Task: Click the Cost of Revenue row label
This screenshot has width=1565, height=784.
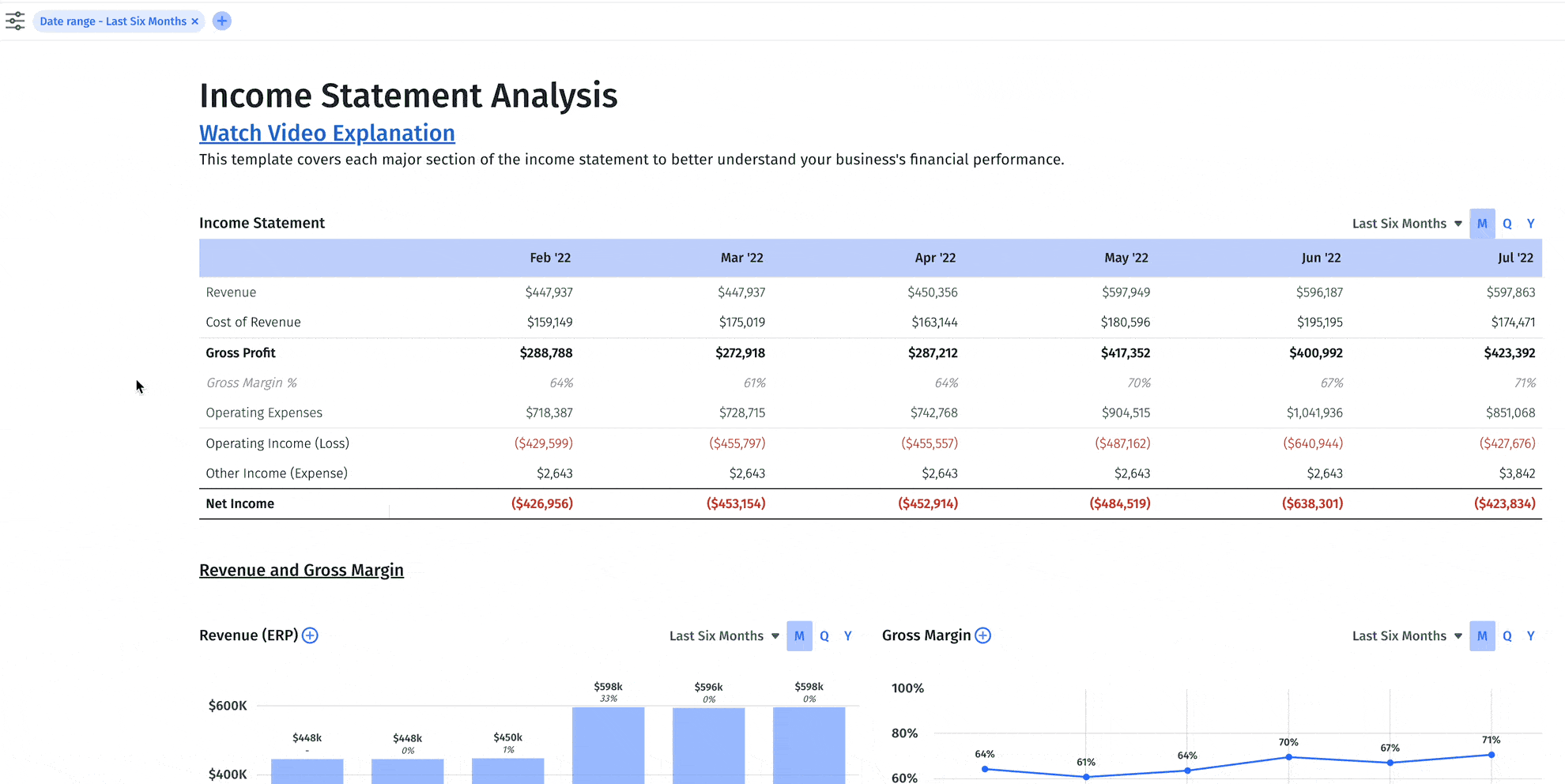Action: 253,322
